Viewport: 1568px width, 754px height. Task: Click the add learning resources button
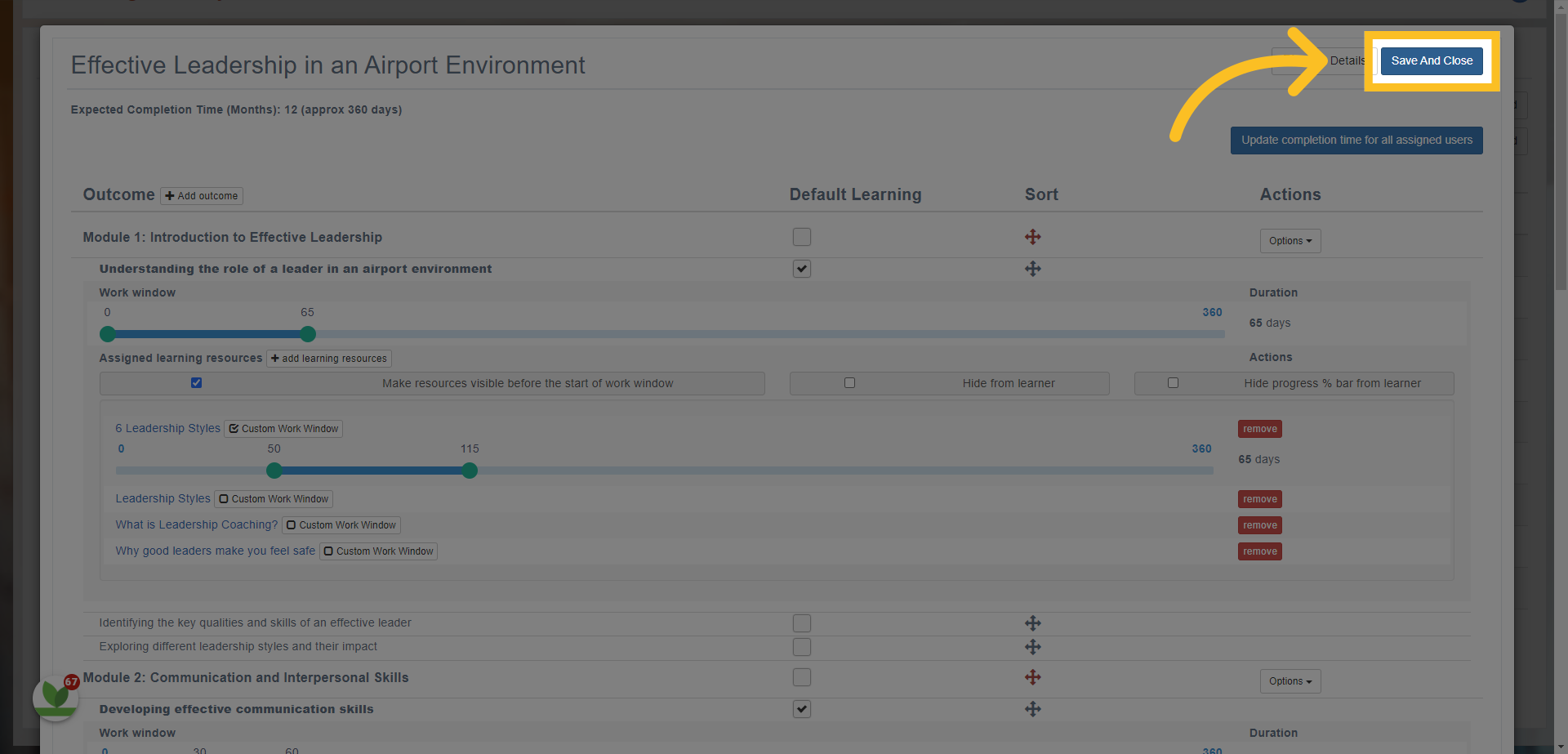pos(329,359)
